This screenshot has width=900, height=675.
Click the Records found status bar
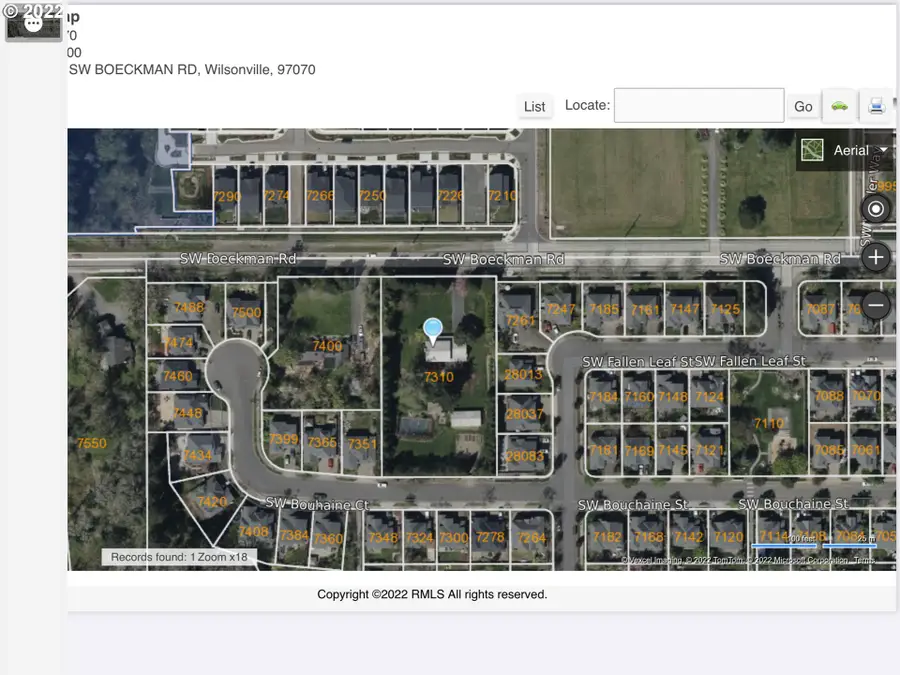click(179, 557)
